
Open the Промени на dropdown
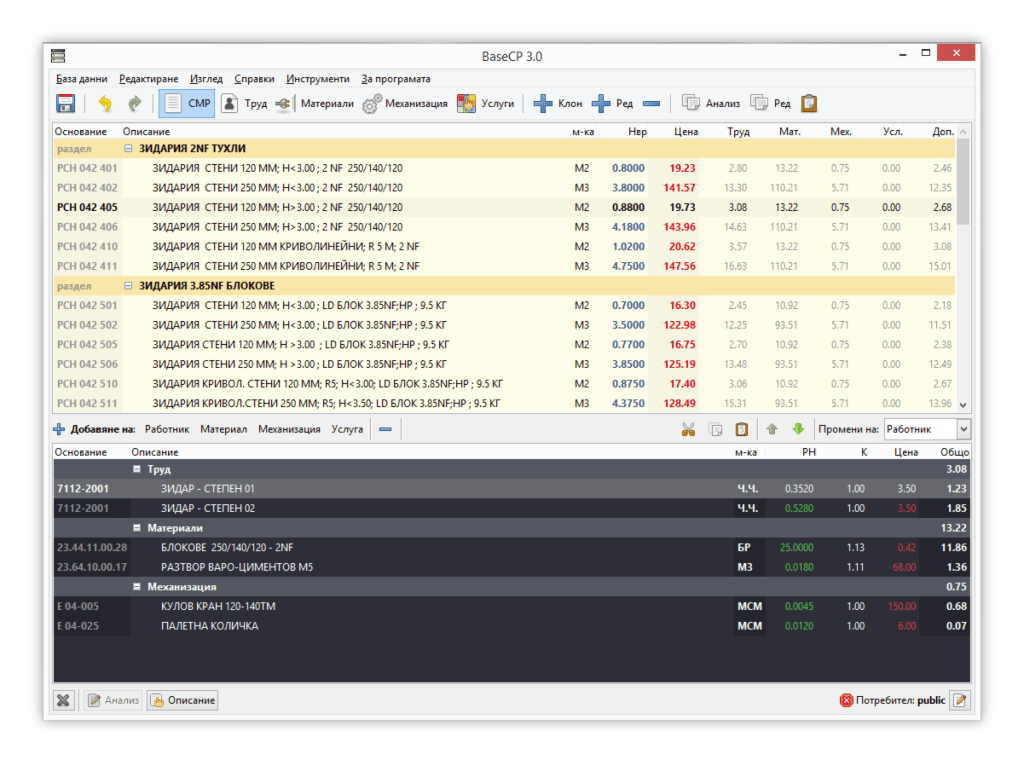pos(926,429)
